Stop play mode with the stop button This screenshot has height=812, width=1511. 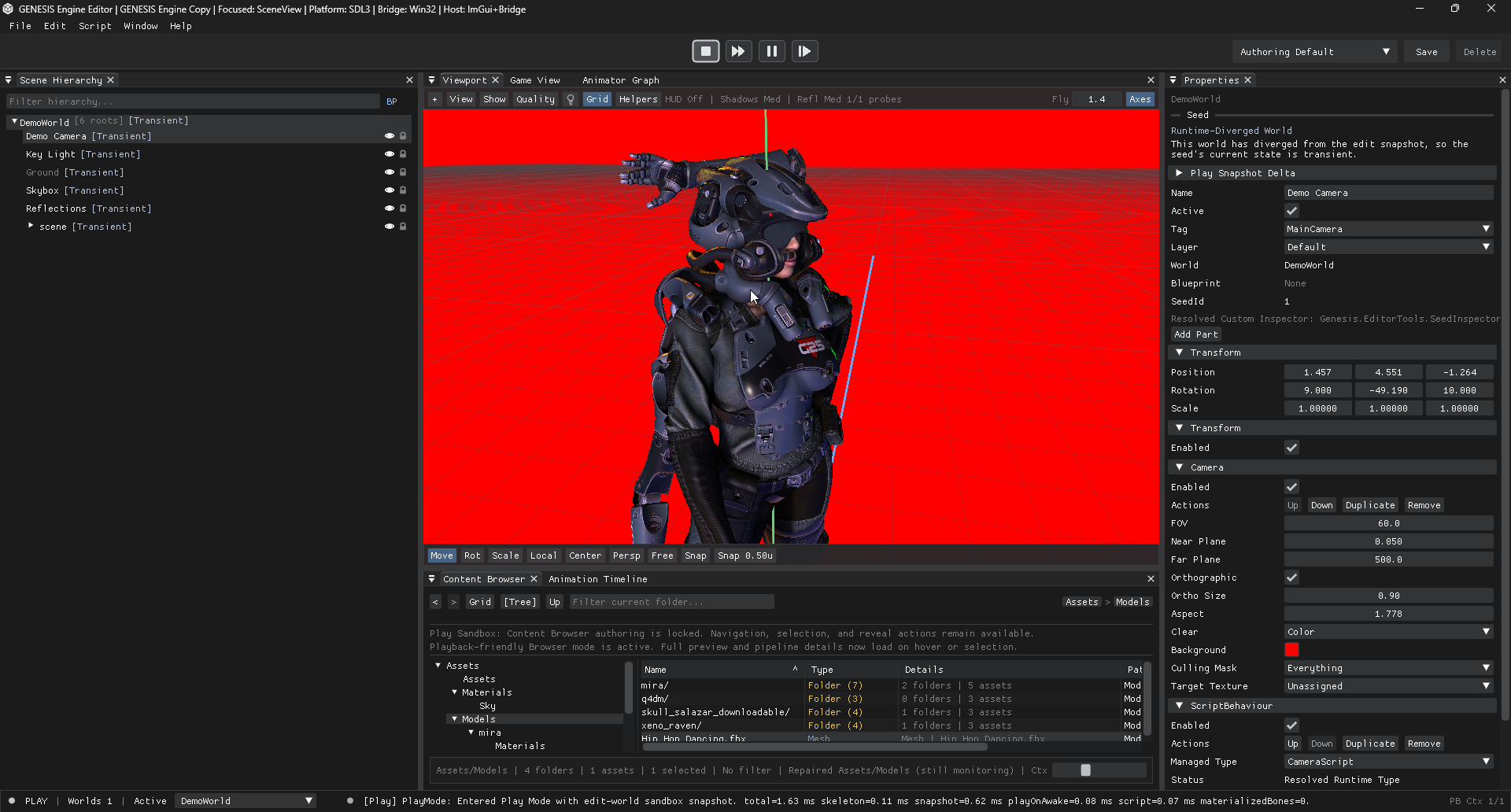[x=706, y=51]
